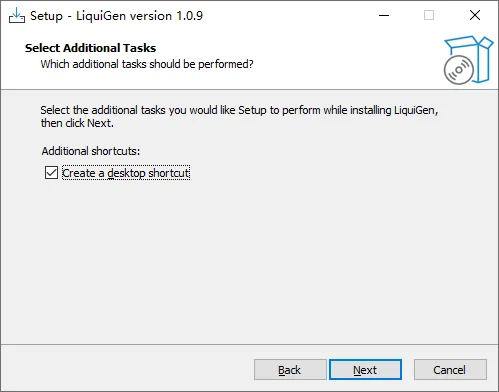Click the instruction line mentioning installing LiquiGen

pos(239,110)
